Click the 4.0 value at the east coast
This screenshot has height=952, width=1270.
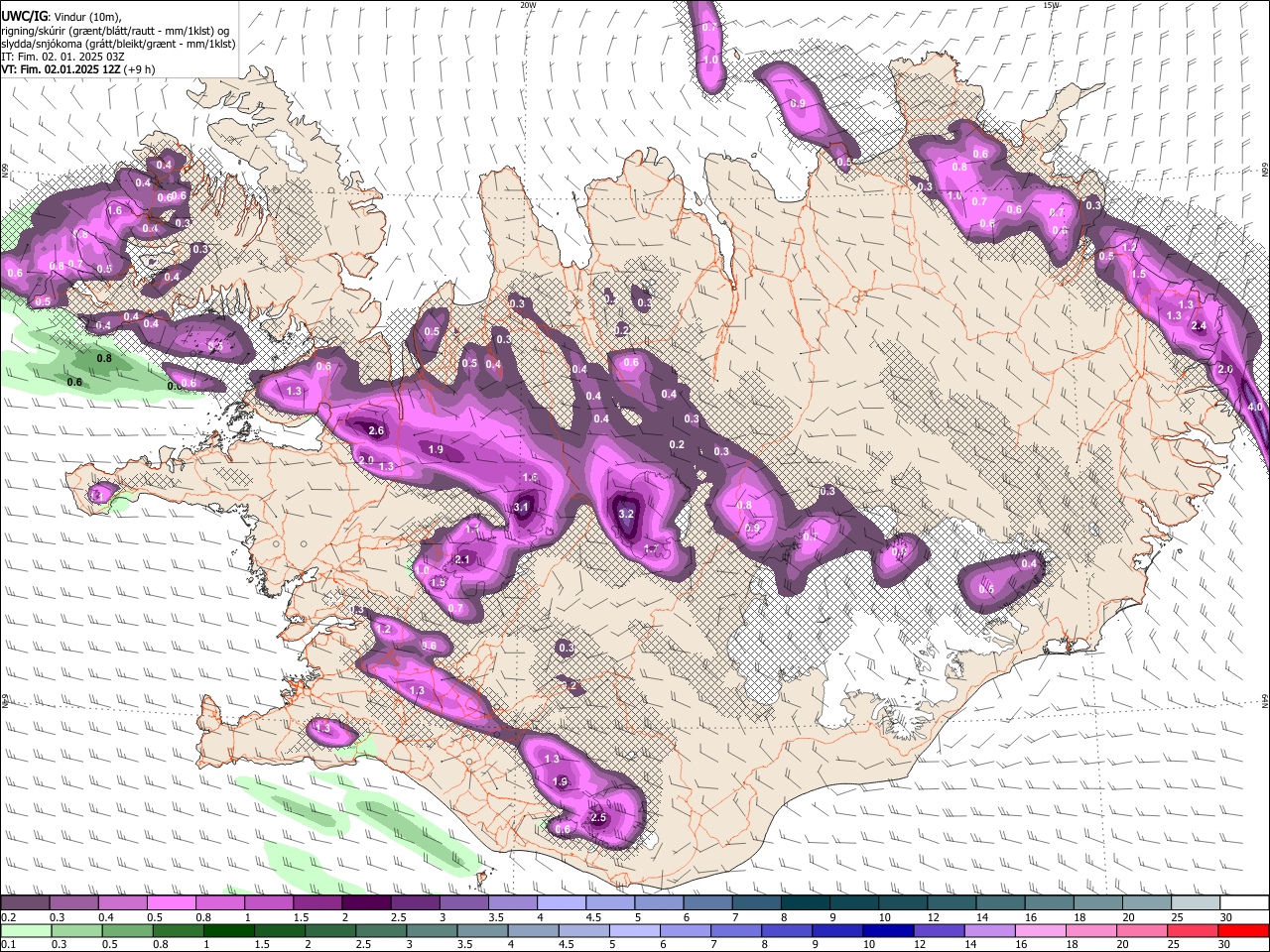click(1255, 407)
